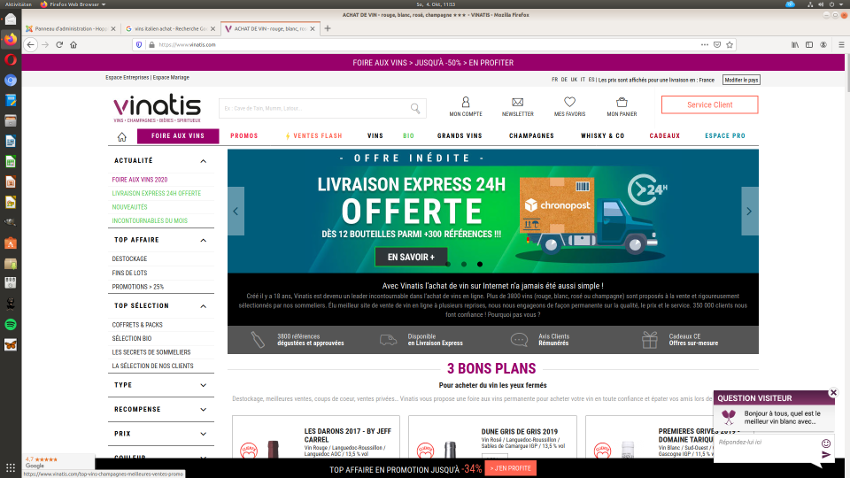This screenshot has width=850, height=478.
Task: Send the chat reply arrow
Action: (826, 455)
